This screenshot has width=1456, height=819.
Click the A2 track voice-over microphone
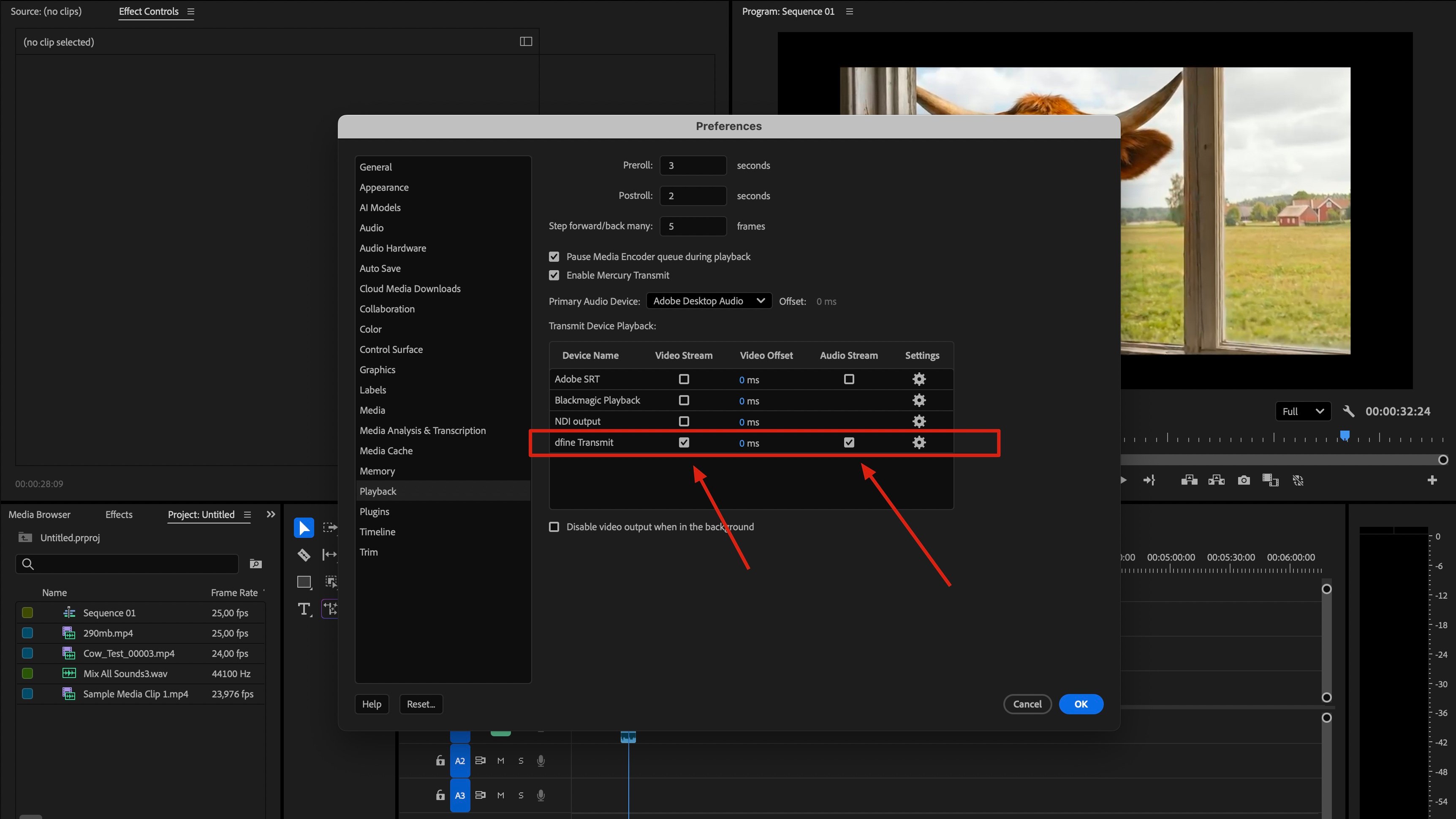(x=541, y=761)
